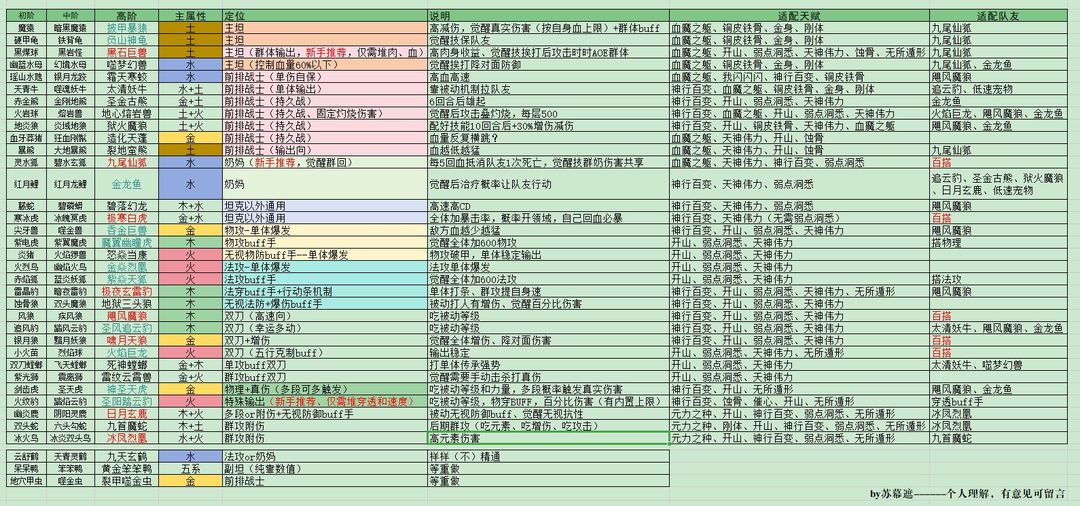Click the 木+水 attribute cell
The height and width of the screenshot is (506, 1080).
[x=190, y=206]
